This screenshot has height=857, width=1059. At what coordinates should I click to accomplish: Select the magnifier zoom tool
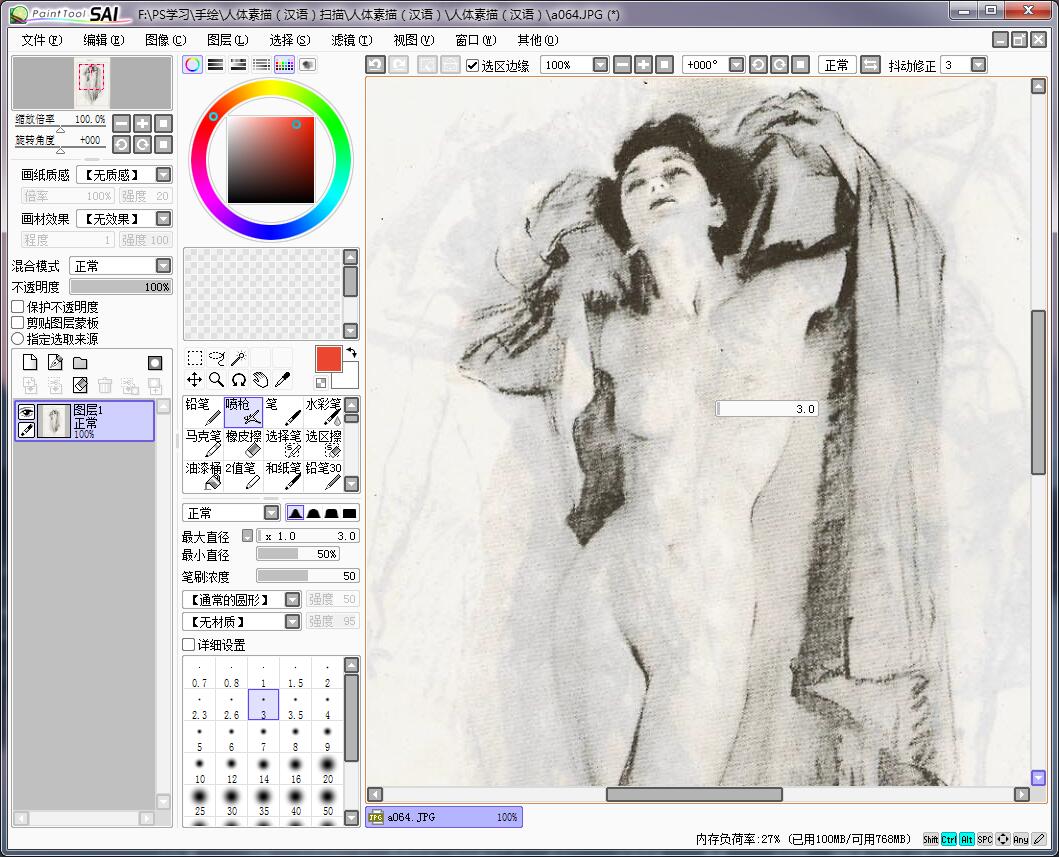coord(217,380)
